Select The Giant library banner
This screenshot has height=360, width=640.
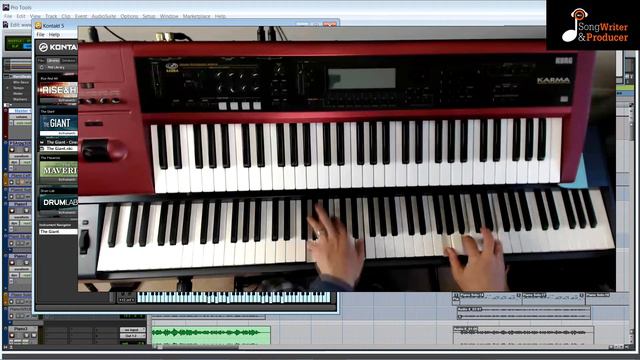[58, 122]
